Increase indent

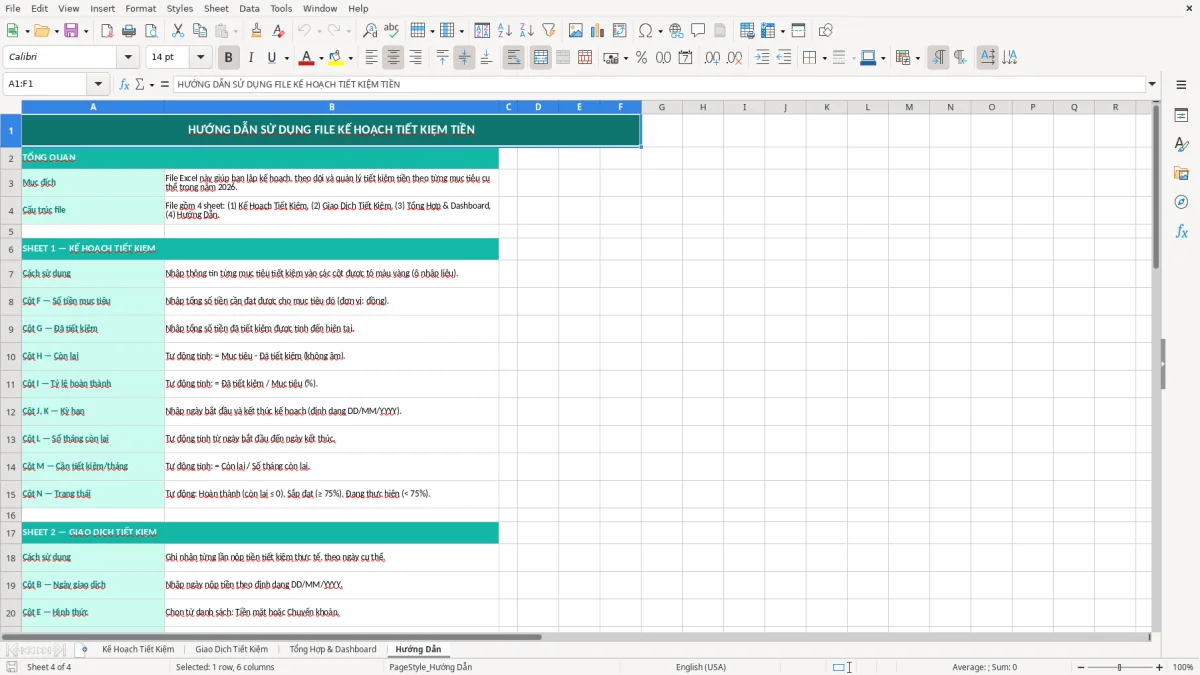pos(762,58)
